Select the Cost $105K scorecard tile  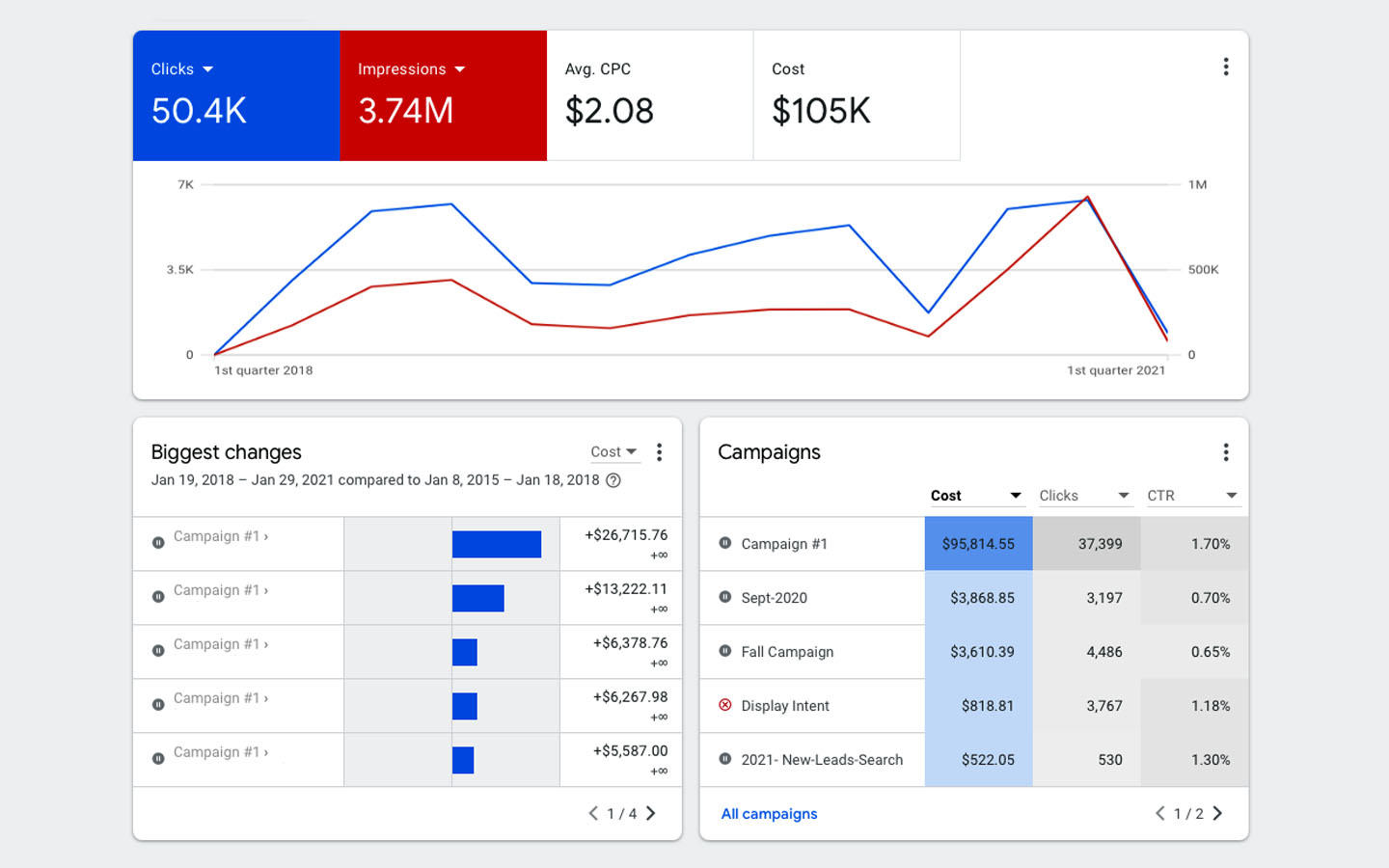[x=857, y=95]
